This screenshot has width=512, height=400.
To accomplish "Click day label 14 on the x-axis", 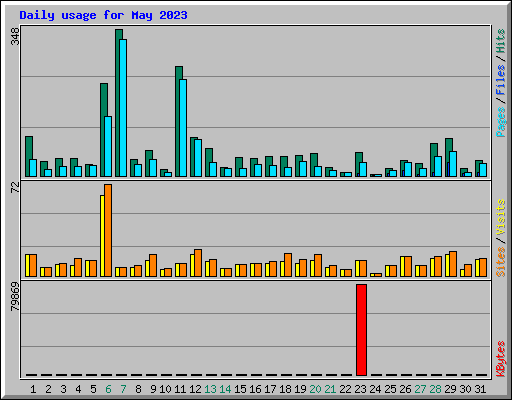I will click(225, 389).
